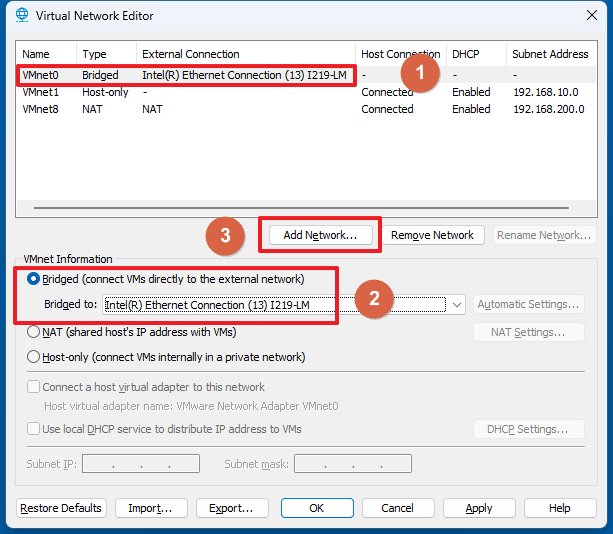Select the Host-only private network option
Screen dimensions: 613x534
[x=34, y=357]
